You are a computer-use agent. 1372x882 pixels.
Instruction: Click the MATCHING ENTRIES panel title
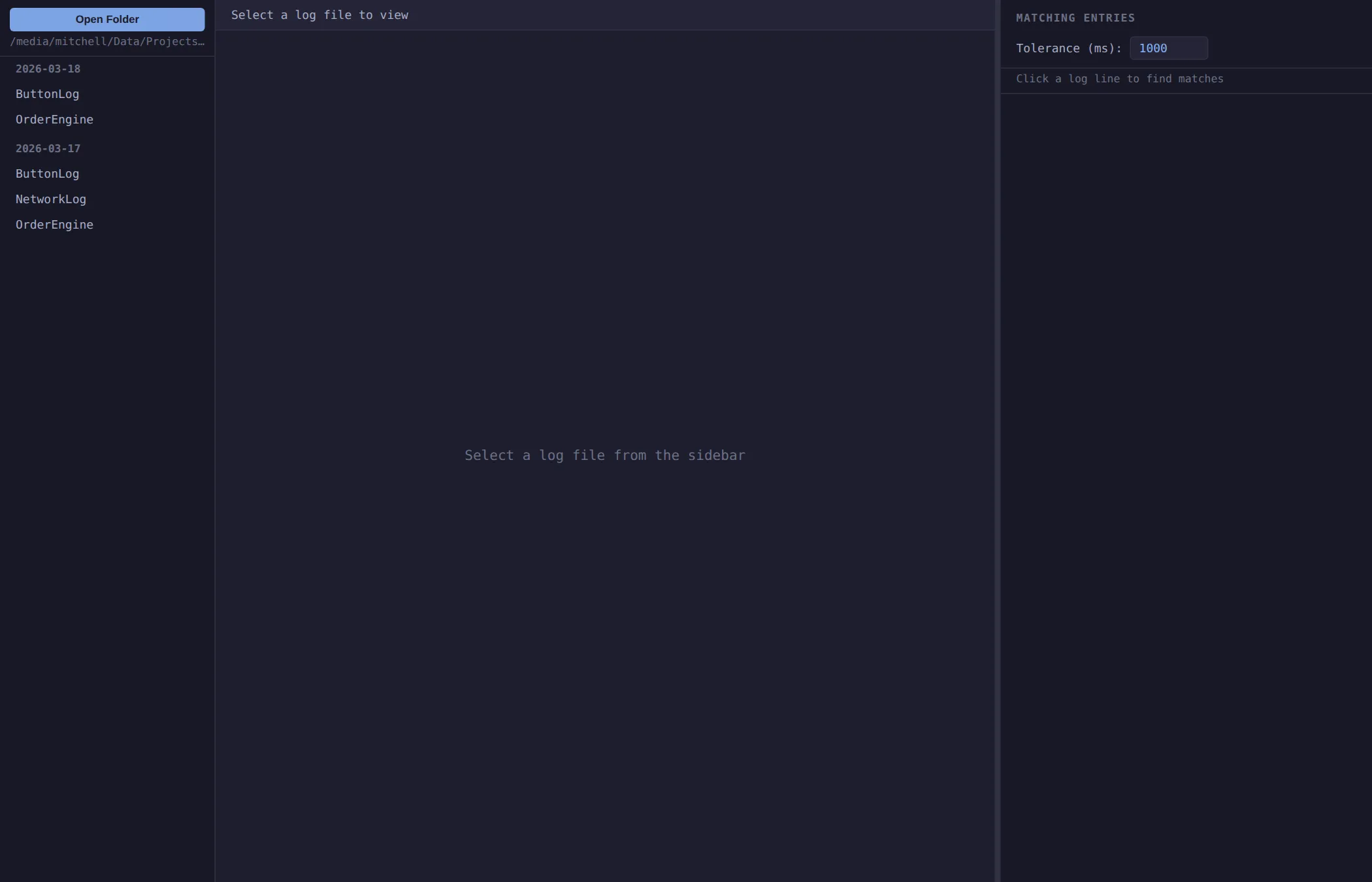click(x=1075, y=18)
